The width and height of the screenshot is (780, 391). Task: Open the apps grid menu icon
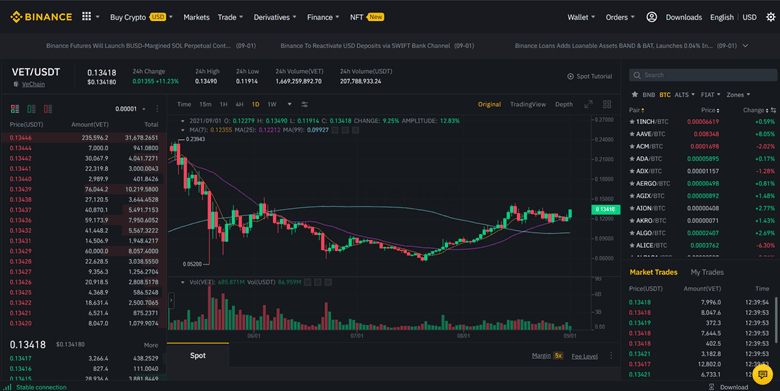87,16
